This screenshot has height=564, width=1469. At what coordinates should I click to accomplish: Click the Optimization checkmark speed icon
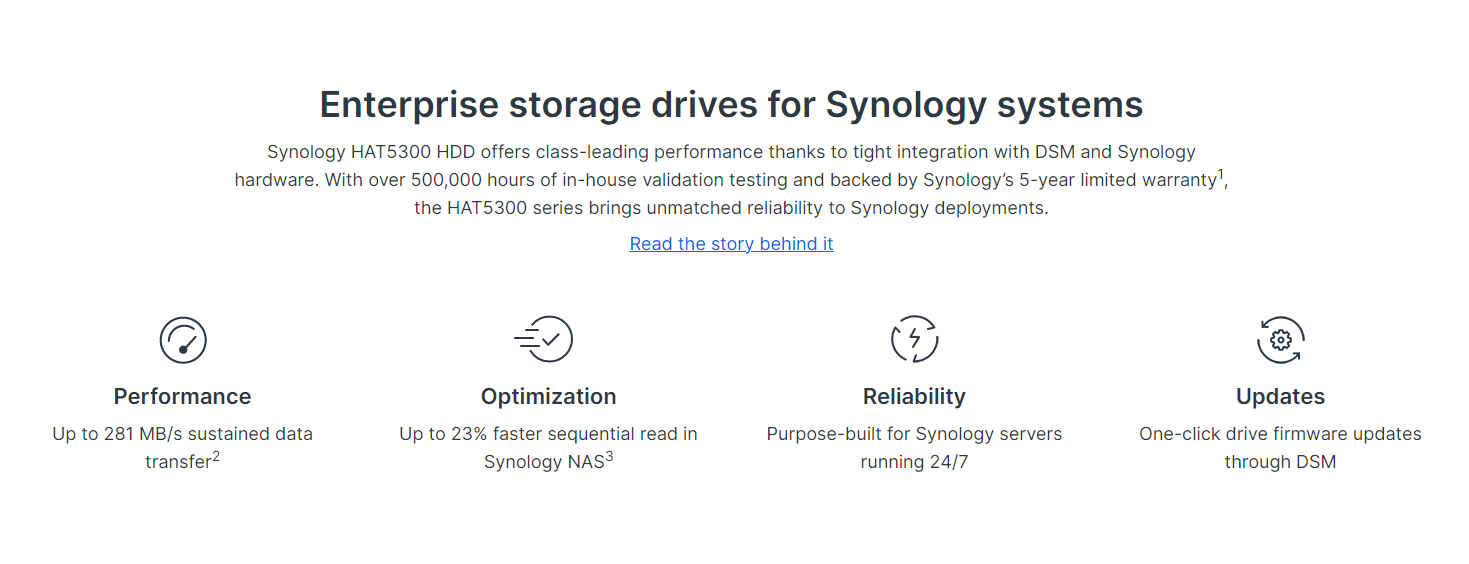[x=544, y=340]
